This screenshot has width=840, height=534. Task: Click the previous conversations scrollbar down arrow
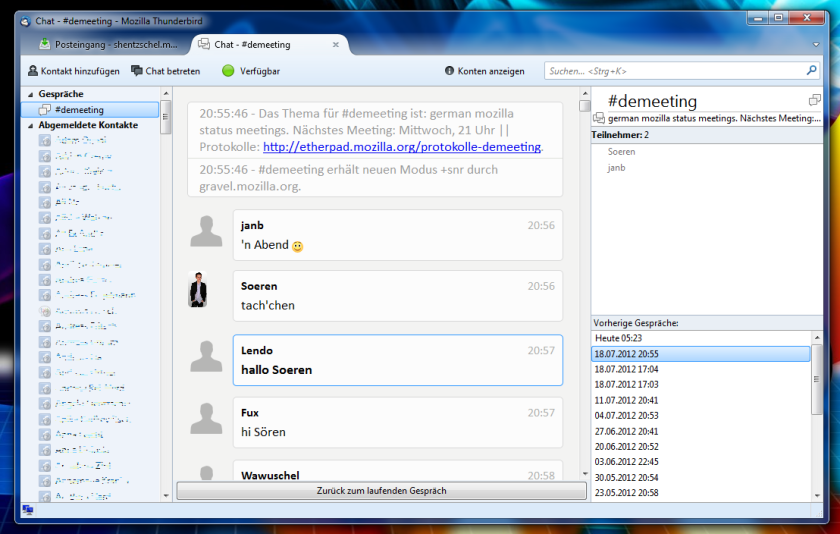coord(817,495)
